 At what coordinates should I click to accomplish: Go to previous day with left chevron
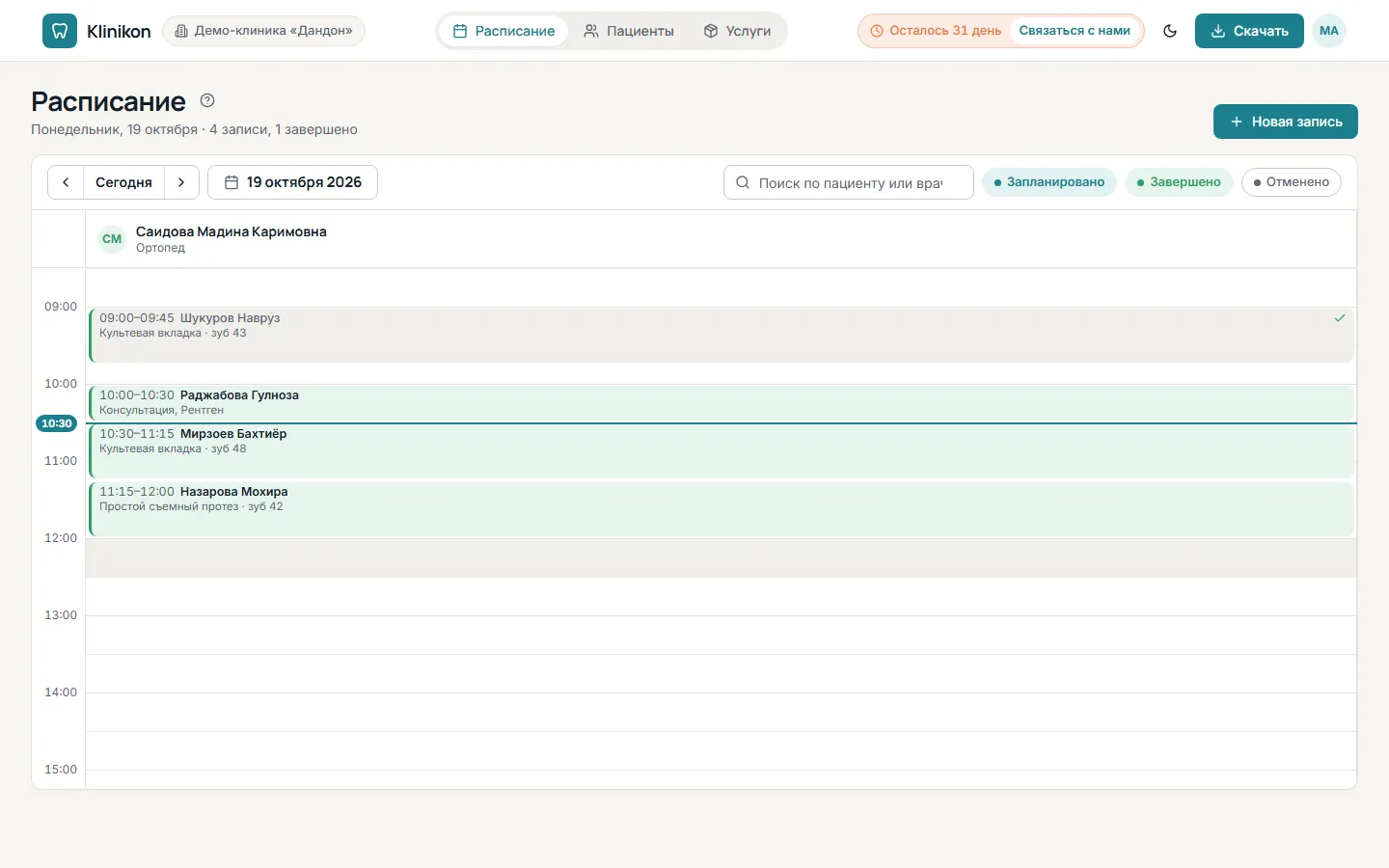(x=66, y=182)
